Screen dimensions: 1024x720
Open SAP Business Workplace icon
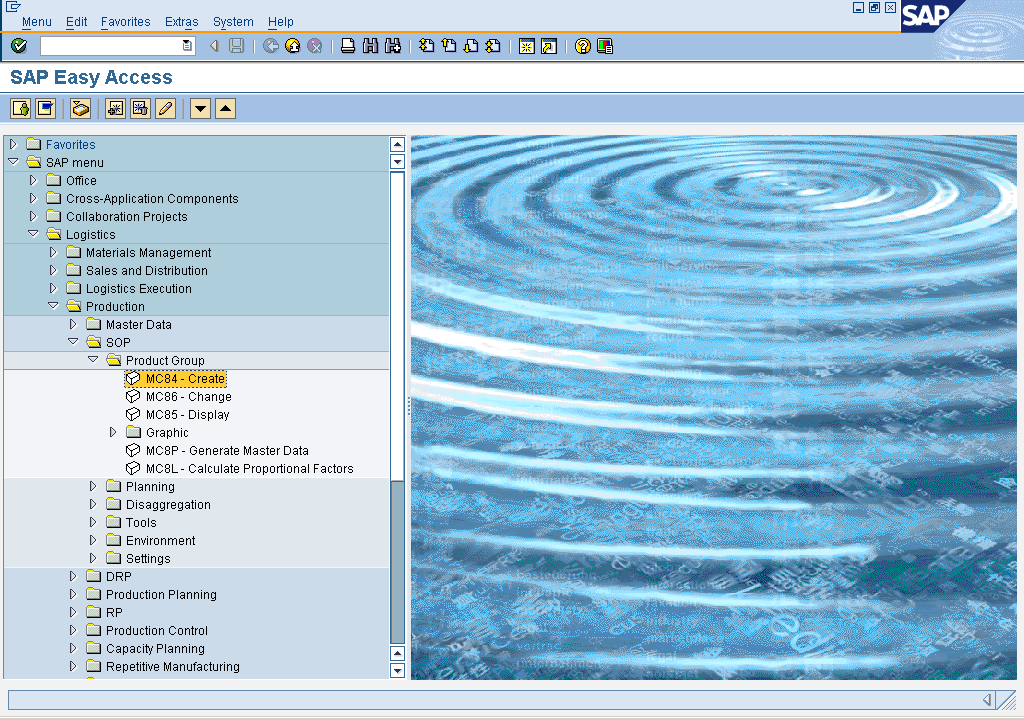[x=80, y=108]
